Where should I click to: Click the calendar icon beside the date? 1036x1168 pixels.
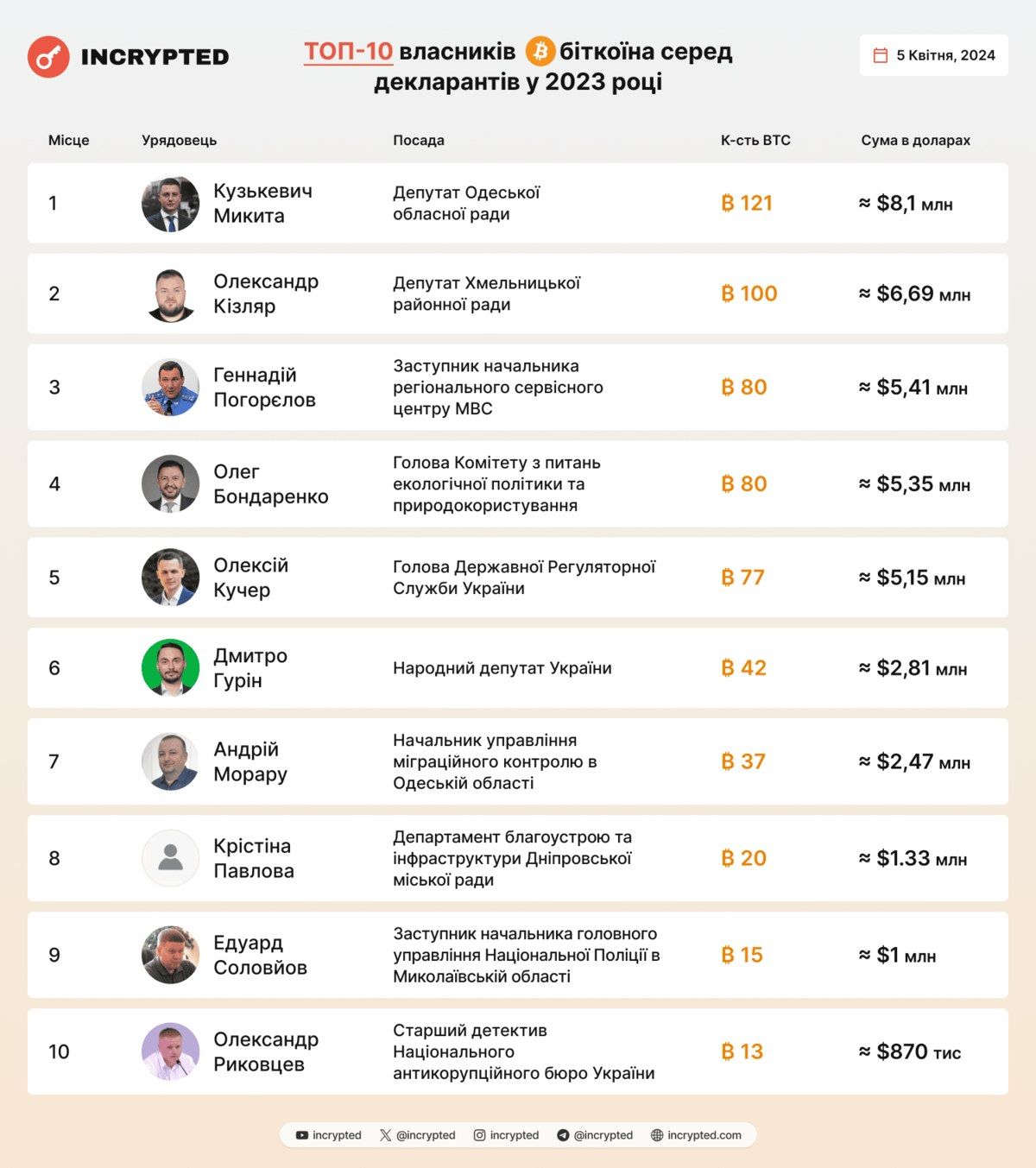881,55
